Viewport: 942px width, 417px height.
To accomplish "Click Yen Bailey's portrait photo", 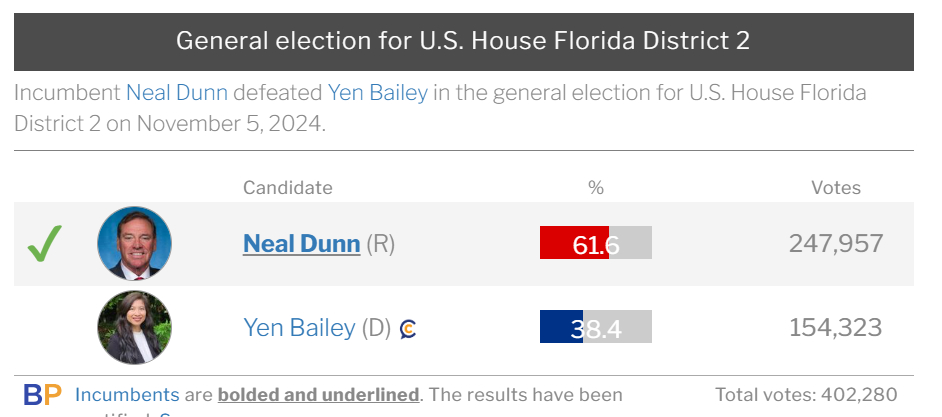I will coord(134,327).
